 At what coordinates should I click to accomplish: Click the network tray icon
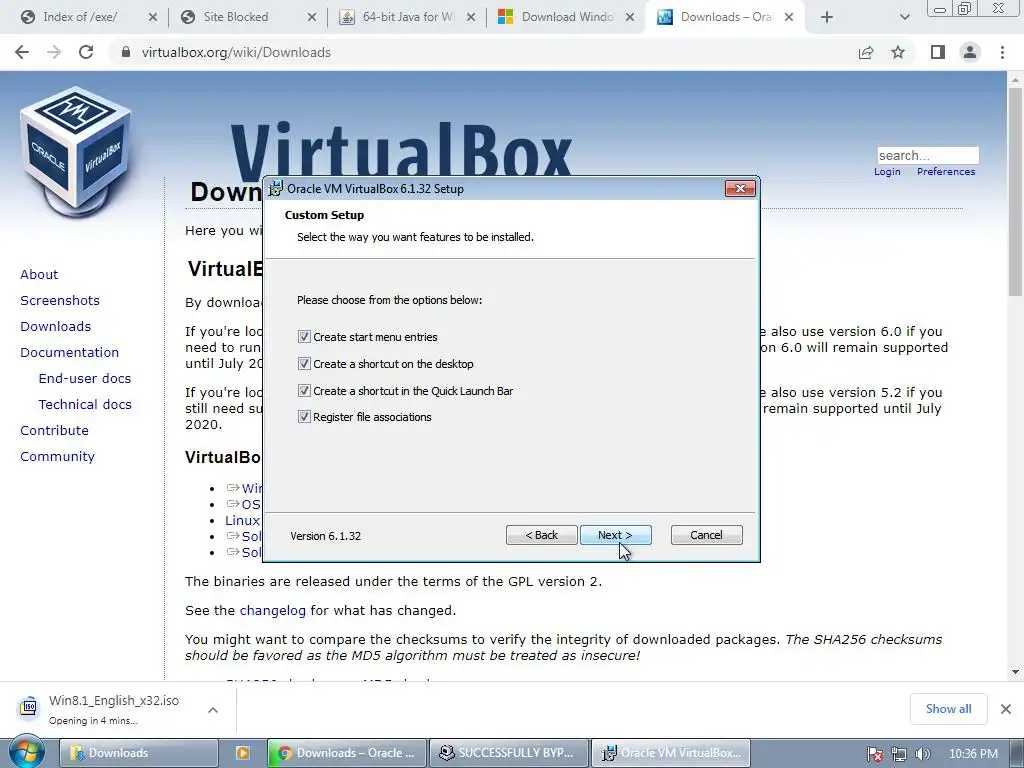point(899,754)
